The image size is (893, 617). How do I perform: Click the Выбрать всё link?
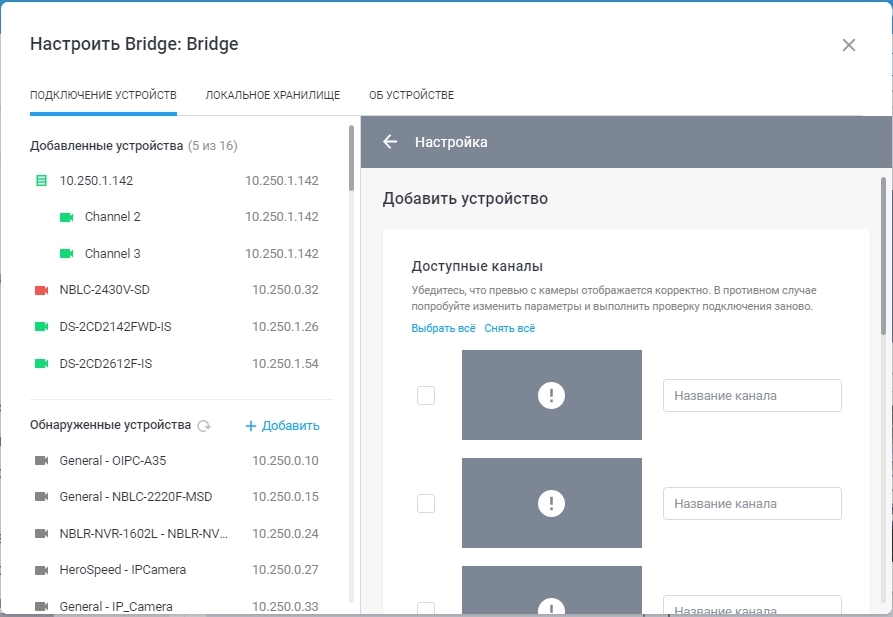pos(443,328)
